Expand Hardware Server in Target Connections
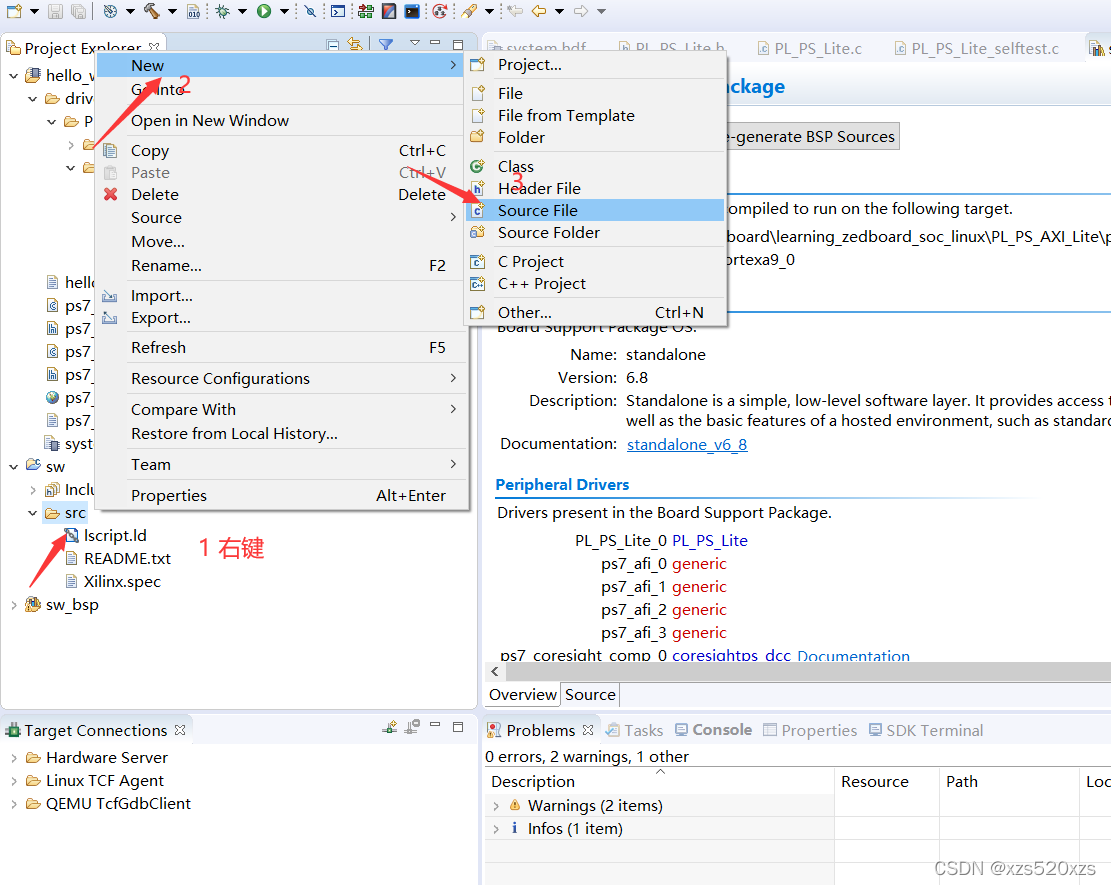1111x885 pixels. coord(13,757)
